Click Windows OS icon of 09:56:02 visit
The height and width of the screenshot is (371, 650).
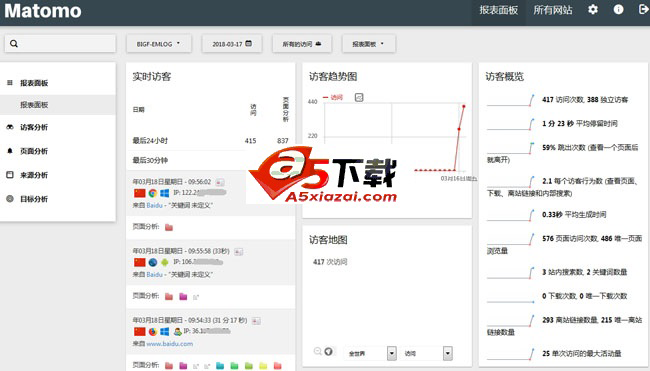click(x=165, y=193)
